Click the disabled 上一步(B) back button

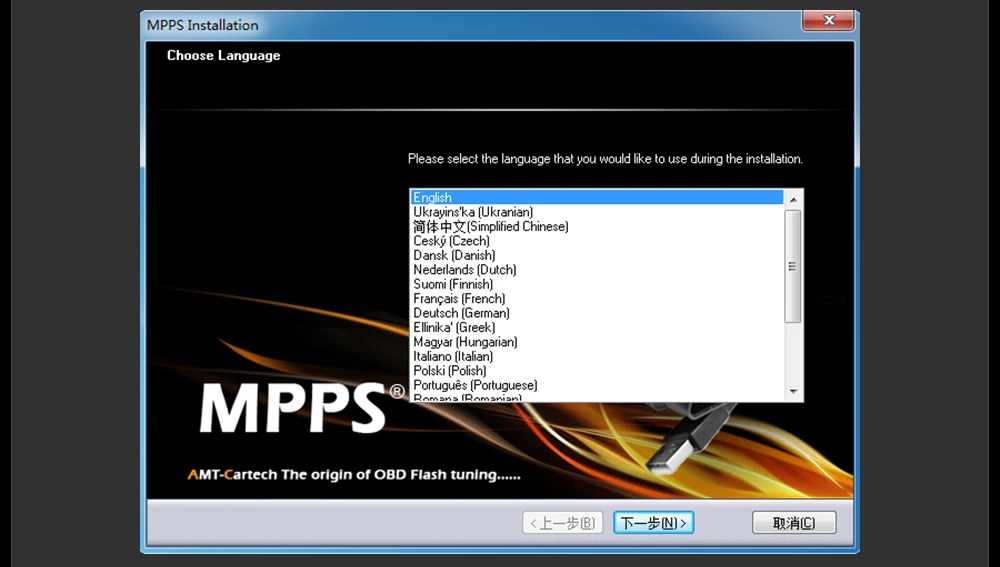(x=562, y=523)
